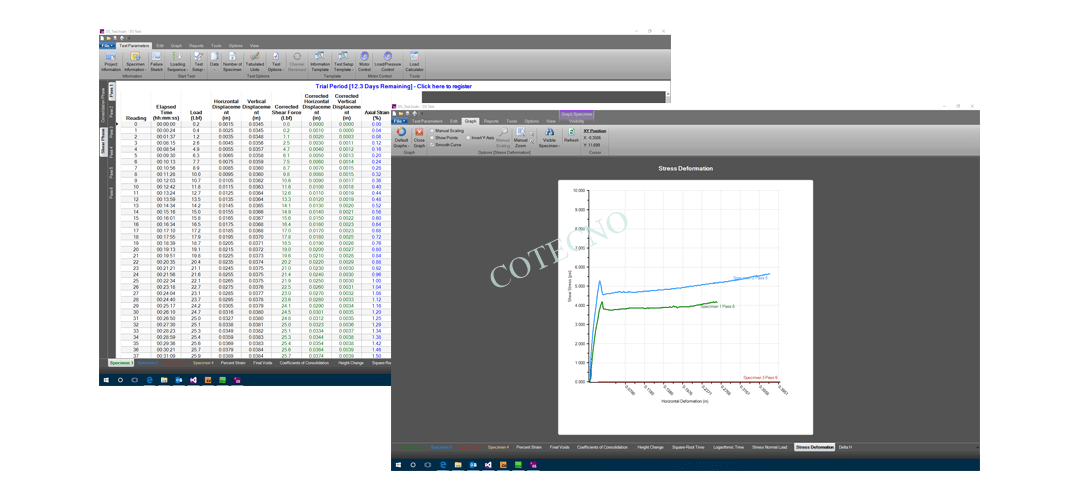Open Project Information in the back window
The image size is (1080, 500).
coord(111,62)
